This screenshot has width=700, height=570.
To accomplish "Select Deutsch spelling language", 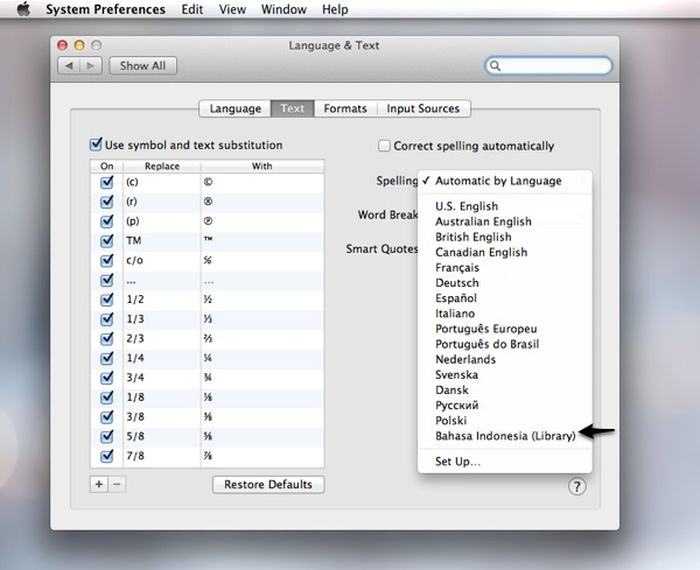I will click(x=505, y=283).
